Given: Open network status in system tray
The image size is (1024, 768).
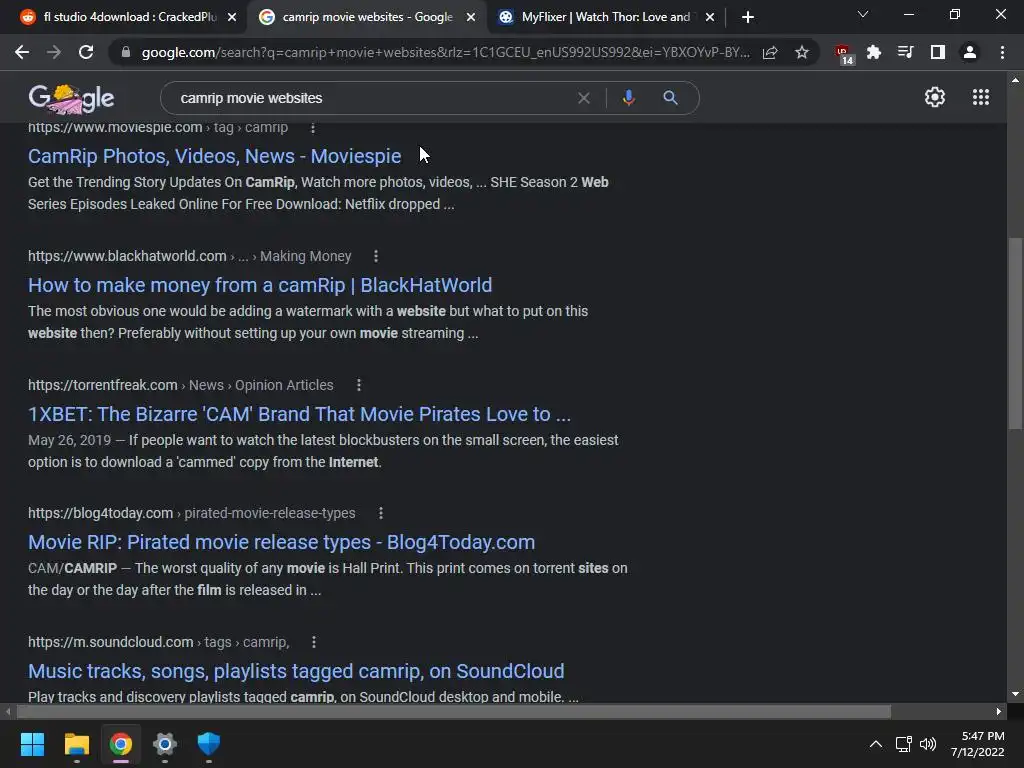Looking at the screenshot, I should tap(904, 744).
